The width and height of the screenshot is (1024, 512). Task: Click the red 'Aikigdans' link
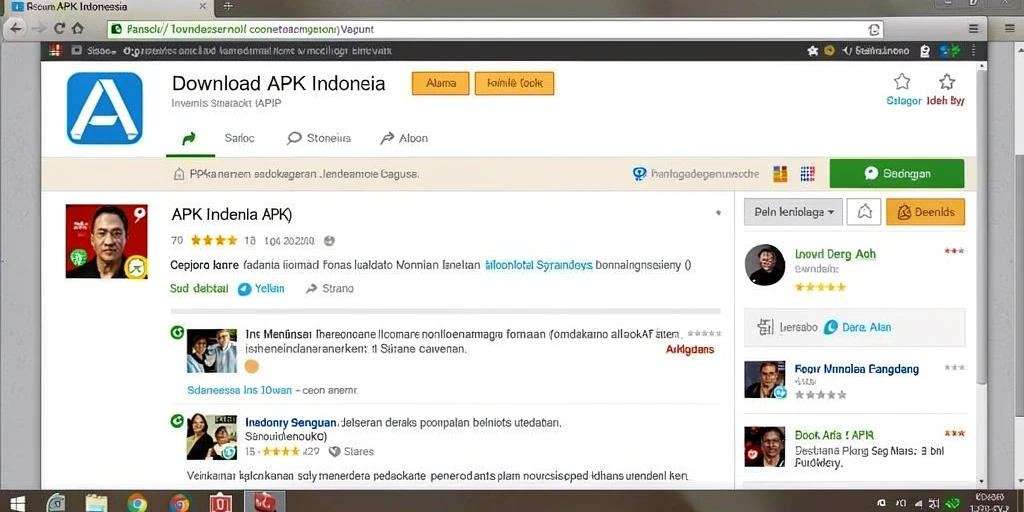click(690, 349)
